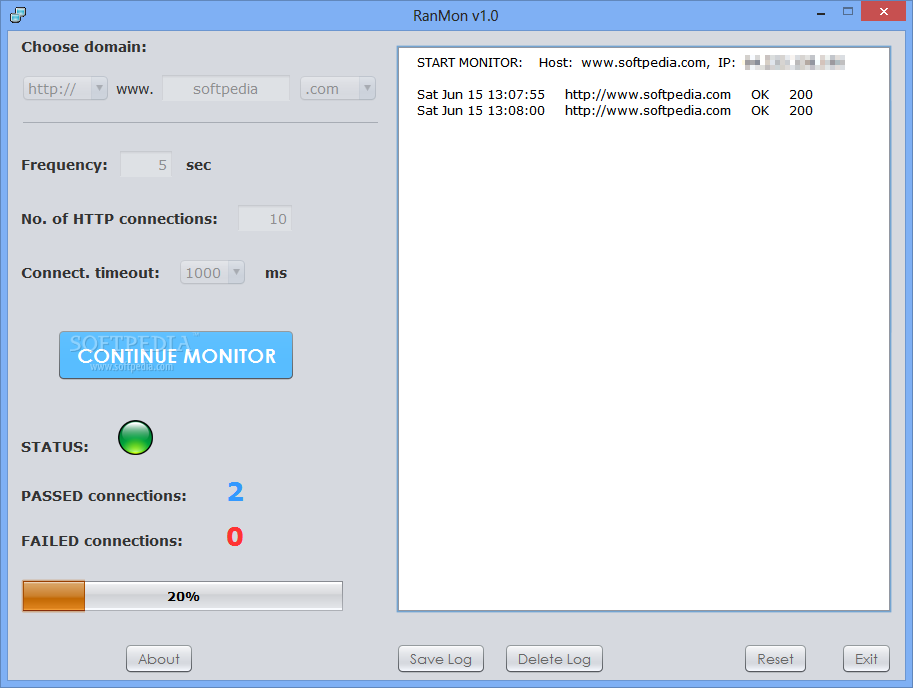The image size is (913, 688).
Task: Click the PASSED connections count 2
Action: click(235, 492)
